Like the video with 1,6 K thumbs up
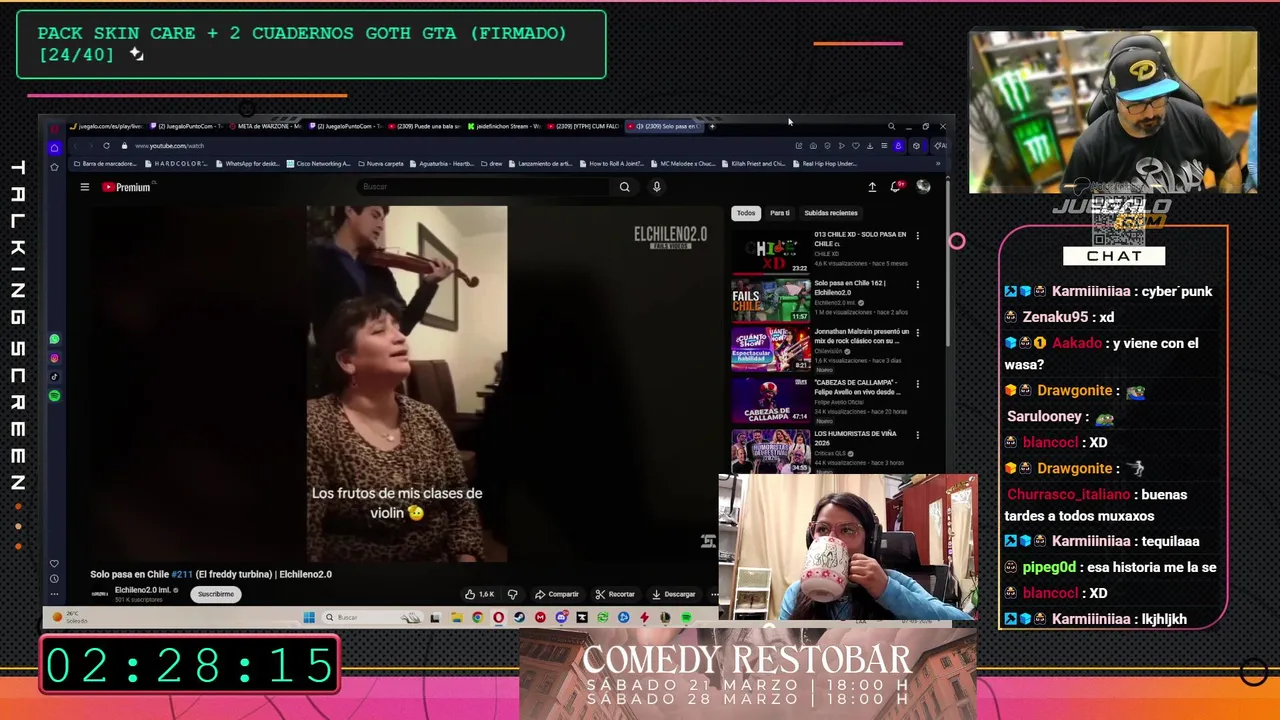This screenshot has width=1280, height=720. pyautogui.click(x=480, y=594)
